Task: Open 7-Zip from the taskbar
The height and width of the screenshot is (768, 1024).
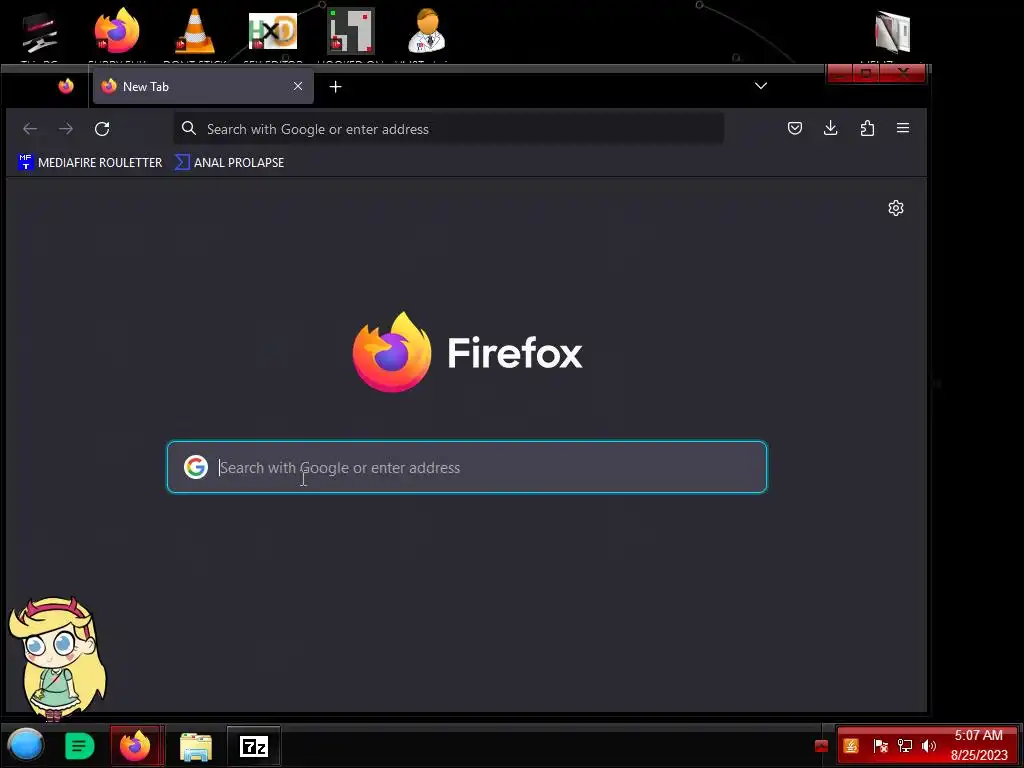Action: click(x=253, y=746)
